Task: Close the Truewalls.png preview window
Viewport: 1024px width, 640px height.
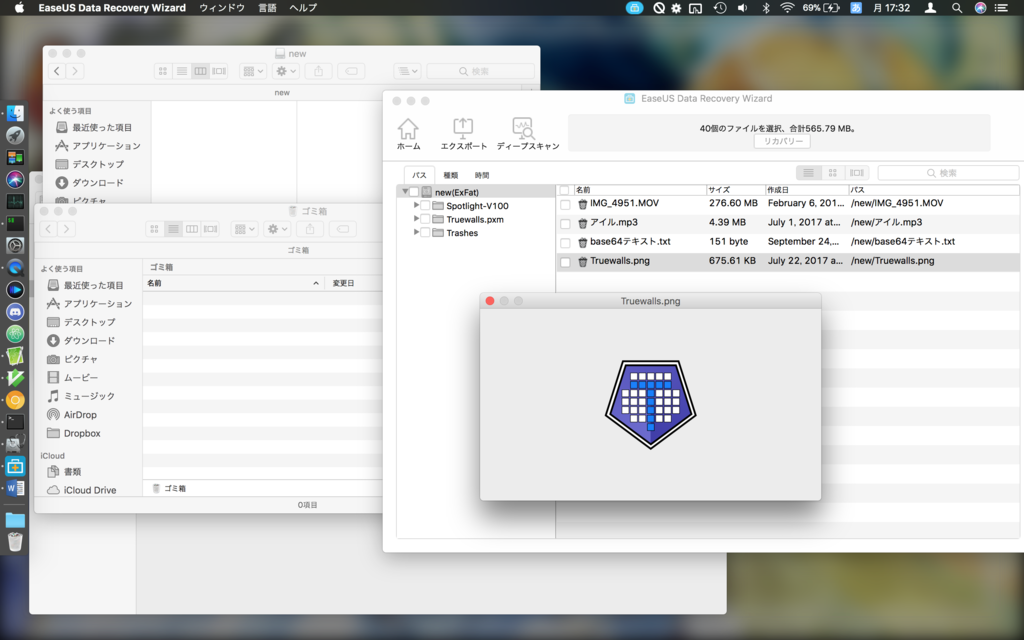Action: click(x=490, y=301)
